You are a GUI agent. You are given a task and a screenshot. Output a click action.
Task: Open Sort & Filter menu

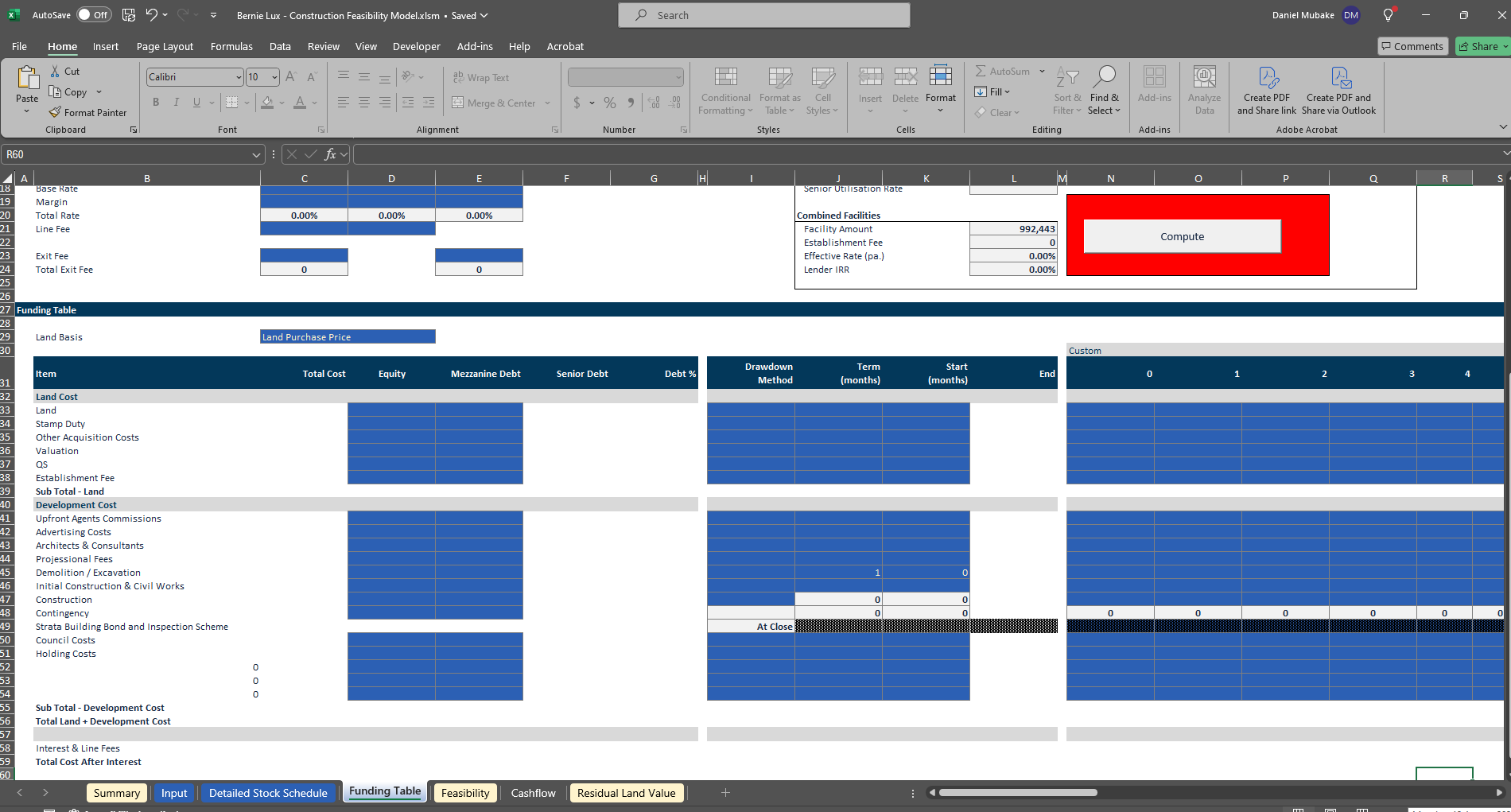tap(1067, 91)
